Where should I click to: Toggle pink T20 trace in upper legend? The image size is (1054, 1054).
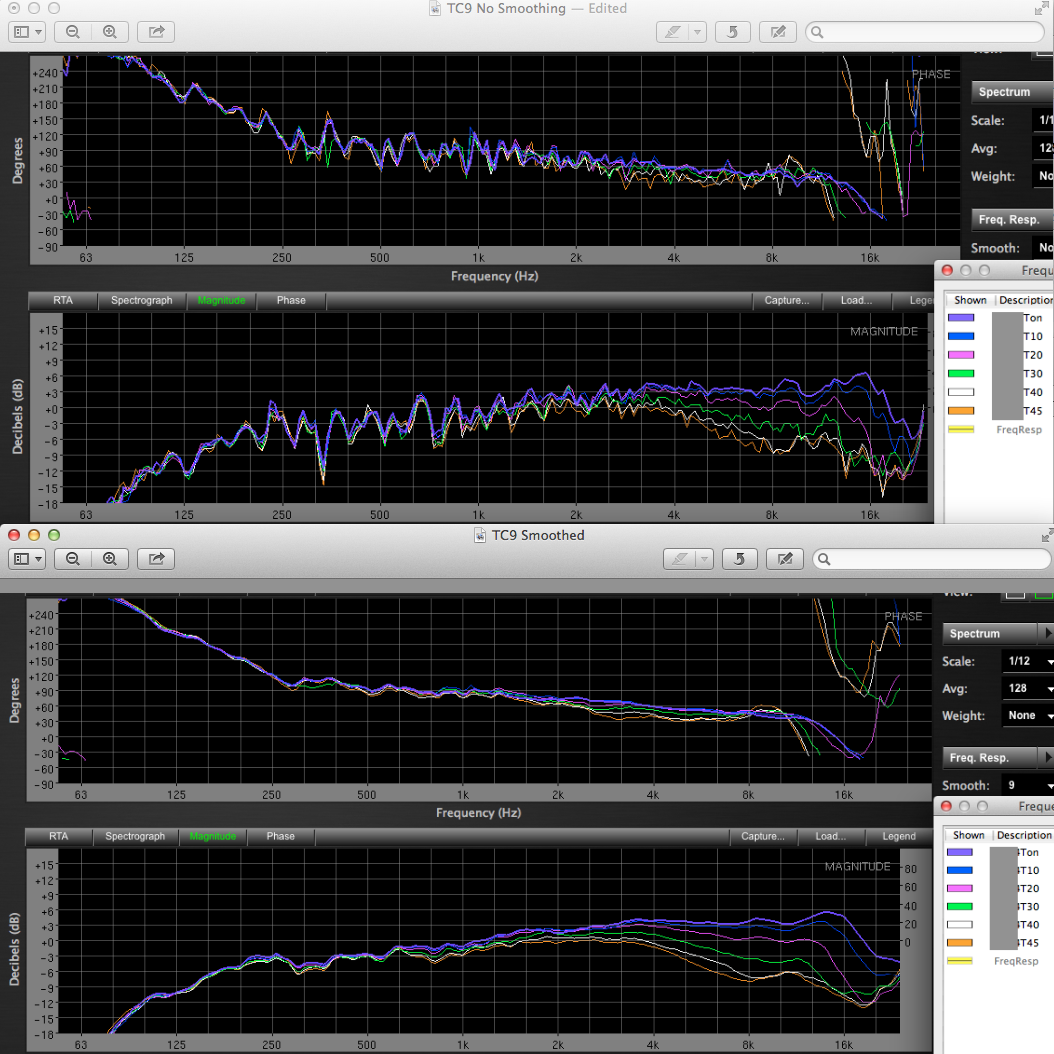coord(961,355)
